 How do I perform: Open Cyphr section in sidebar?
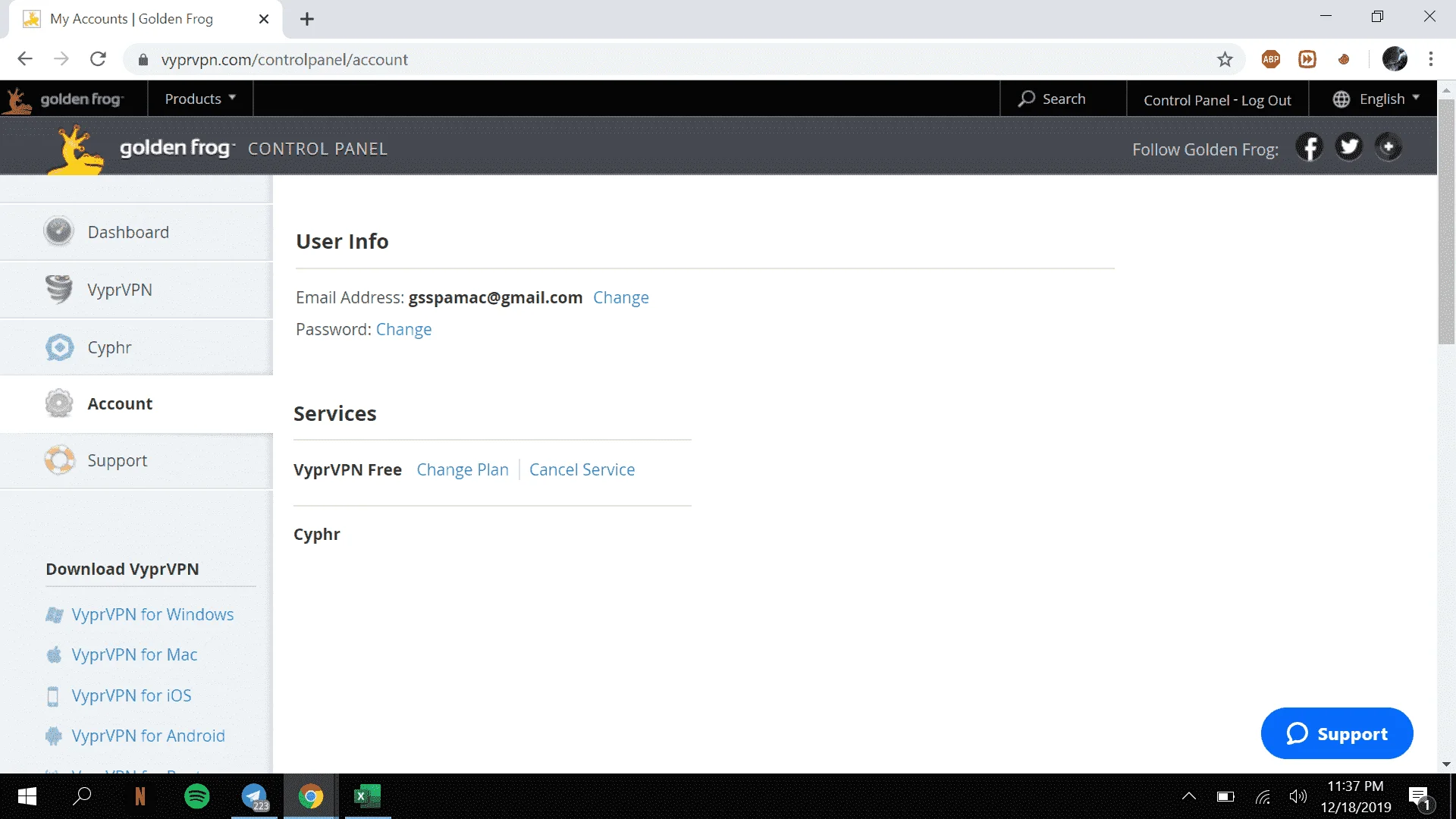tap(136, 347)
